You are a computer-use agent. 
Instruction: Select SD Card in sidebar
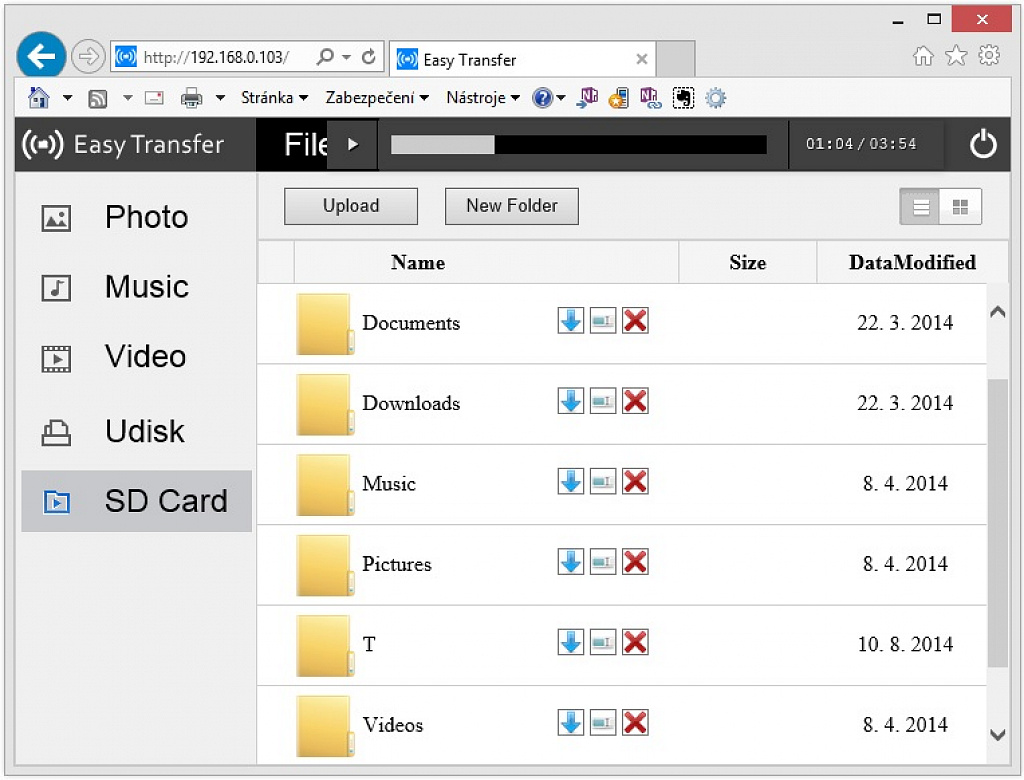(x=136, y=501)
